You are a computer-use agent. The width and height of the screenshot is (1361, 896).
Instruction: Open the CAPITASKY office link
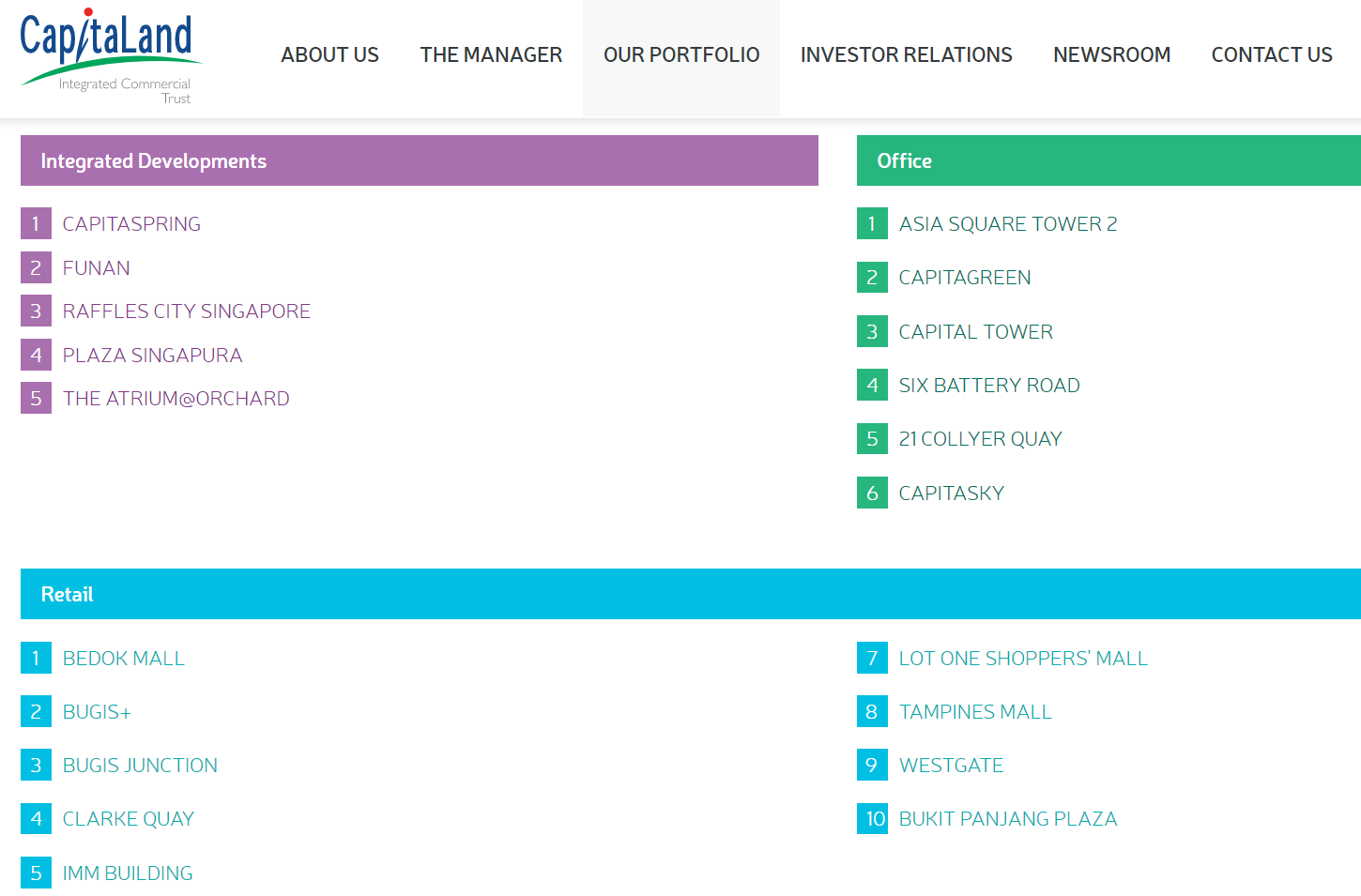pyautogui.click(x=952, y=494)
